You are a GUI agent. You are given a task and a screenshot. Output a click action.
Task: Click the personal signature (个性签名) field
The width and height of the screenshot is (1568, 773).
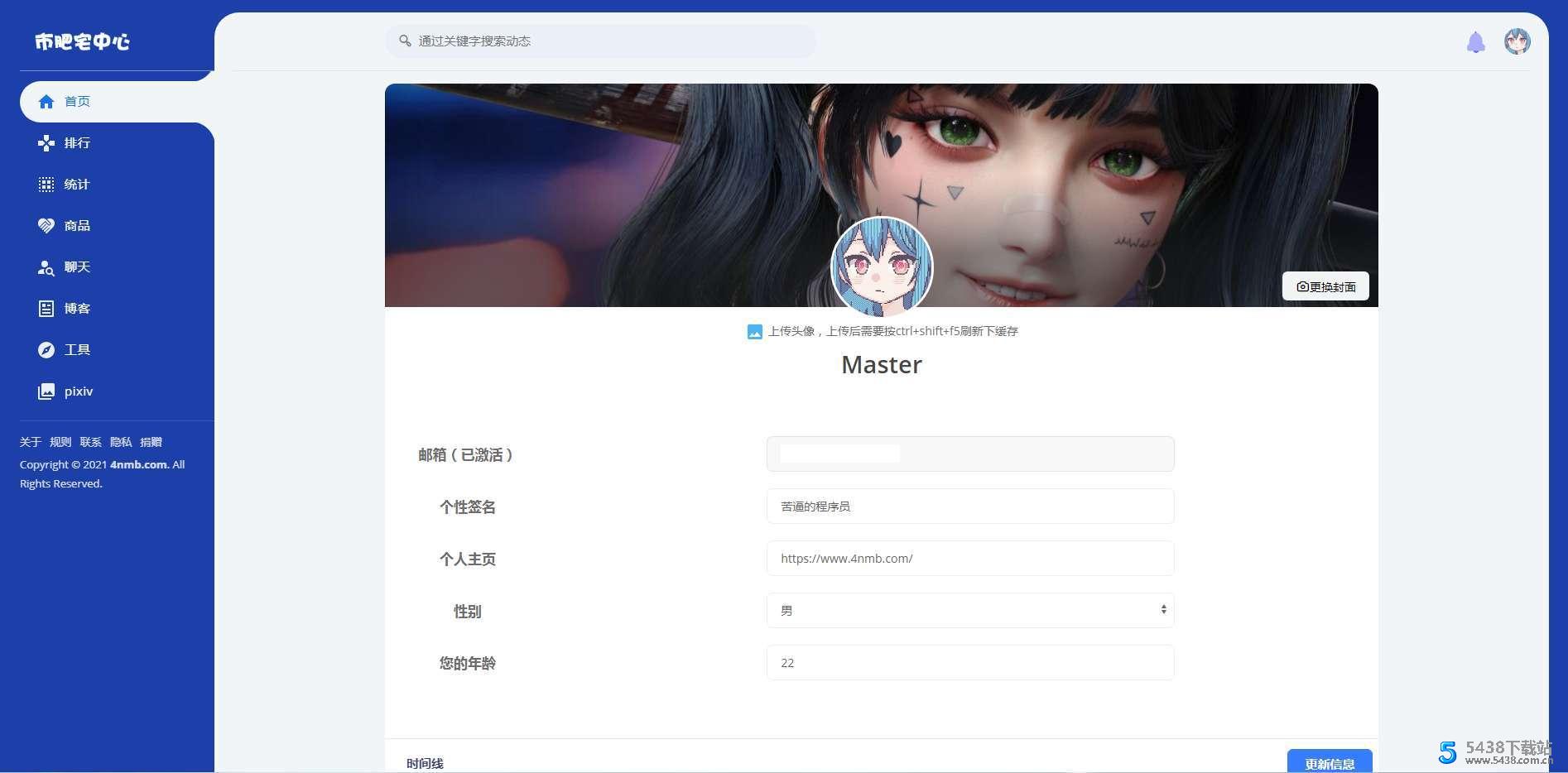pos(969,507)
